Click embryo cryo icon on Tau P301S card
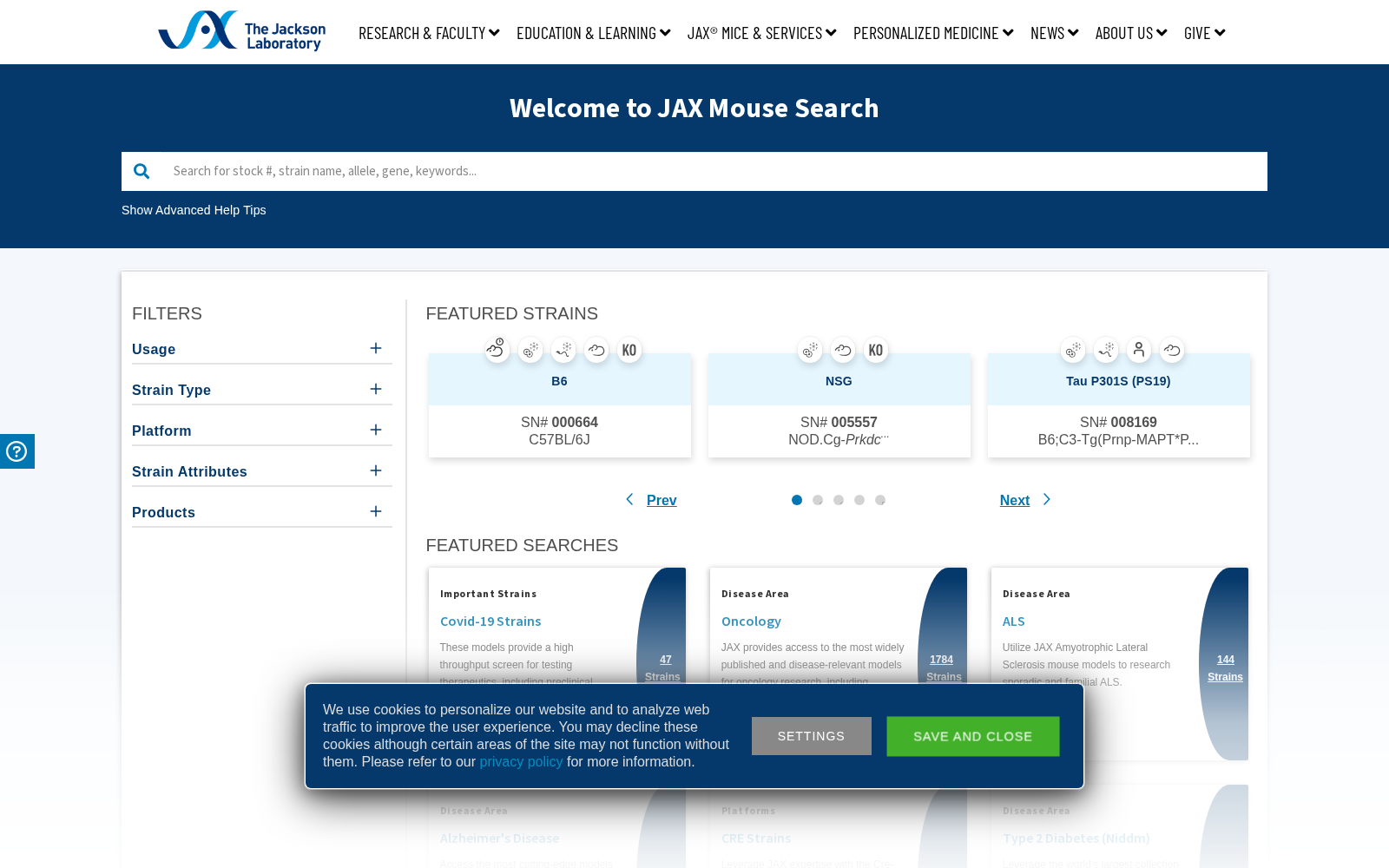Screen dimensions: 1389x868 1073,350
